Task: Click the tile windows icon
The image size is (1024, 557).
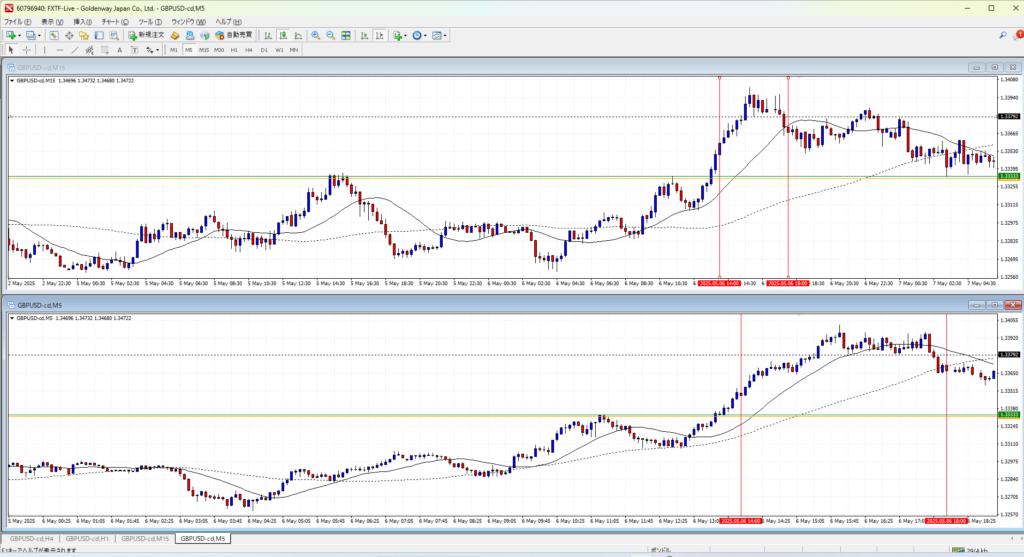Action: pos(345,36)
